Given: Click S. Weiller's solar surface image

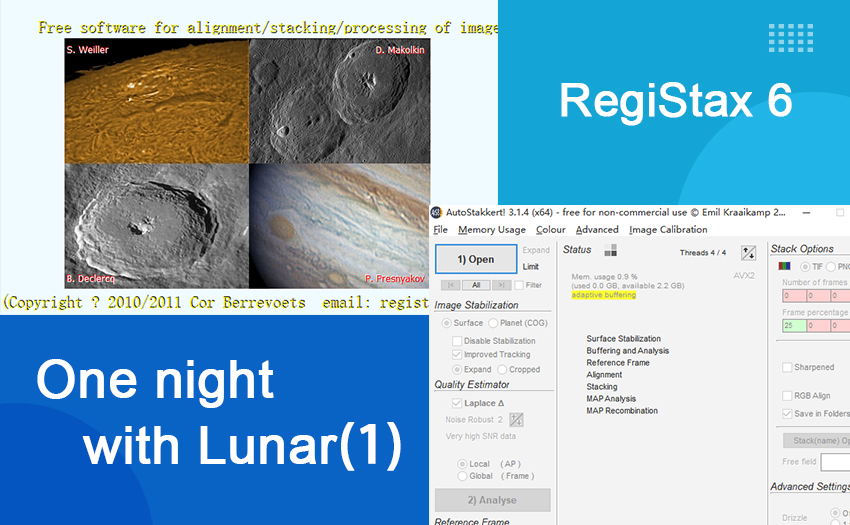Looking at the screenshot, I should pos(157,101).
